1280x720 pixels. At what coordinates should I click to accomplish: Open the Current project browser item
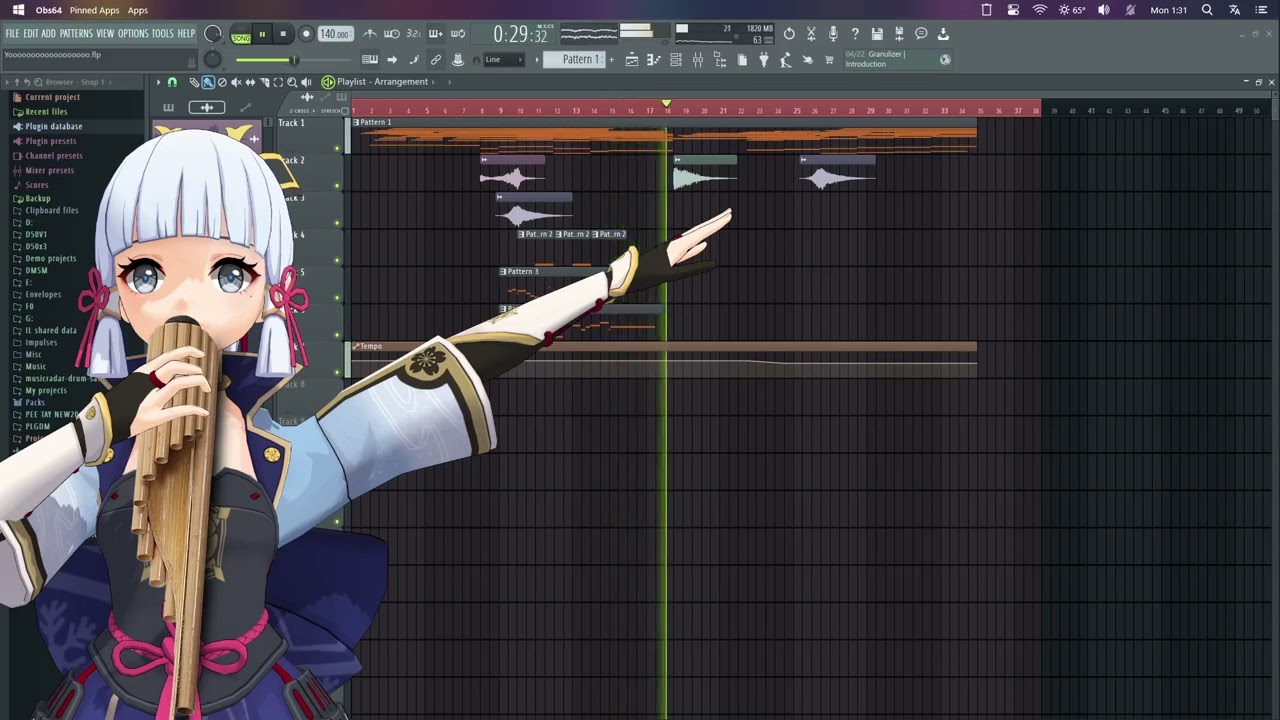(x=52, y=97)
